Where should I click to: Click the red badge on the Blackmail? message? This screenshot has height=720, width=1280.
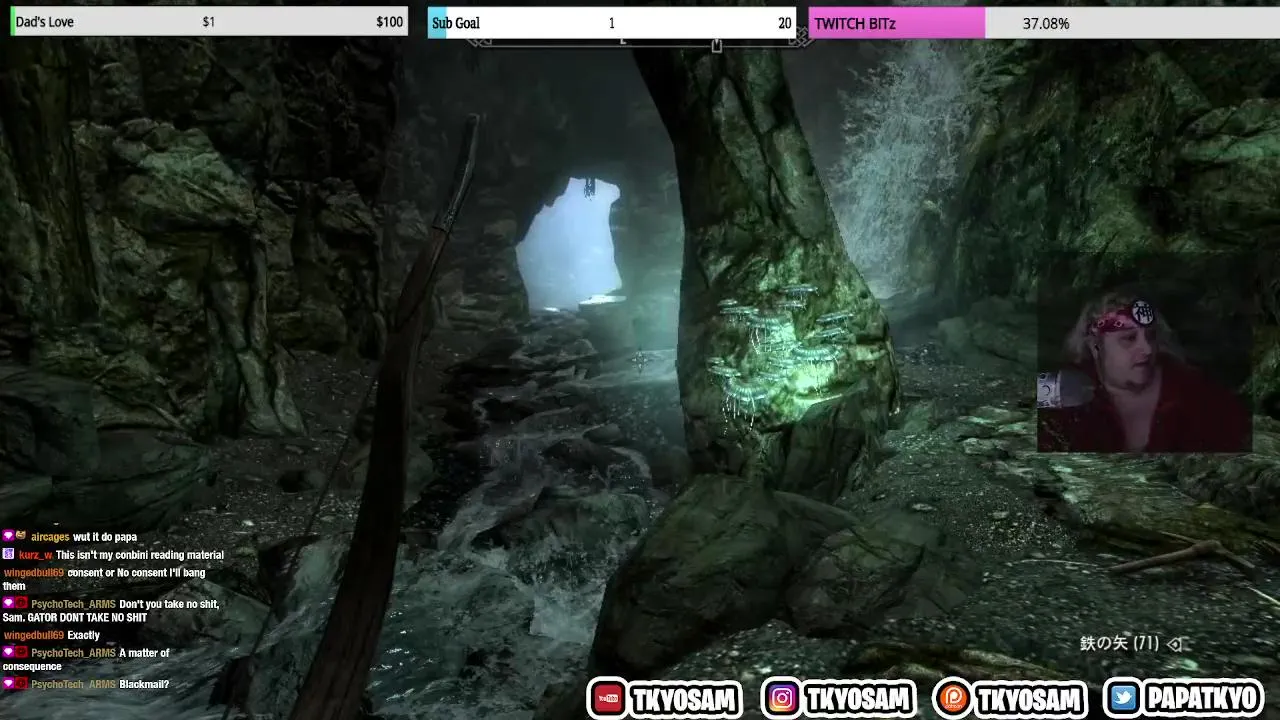point(21,684)
